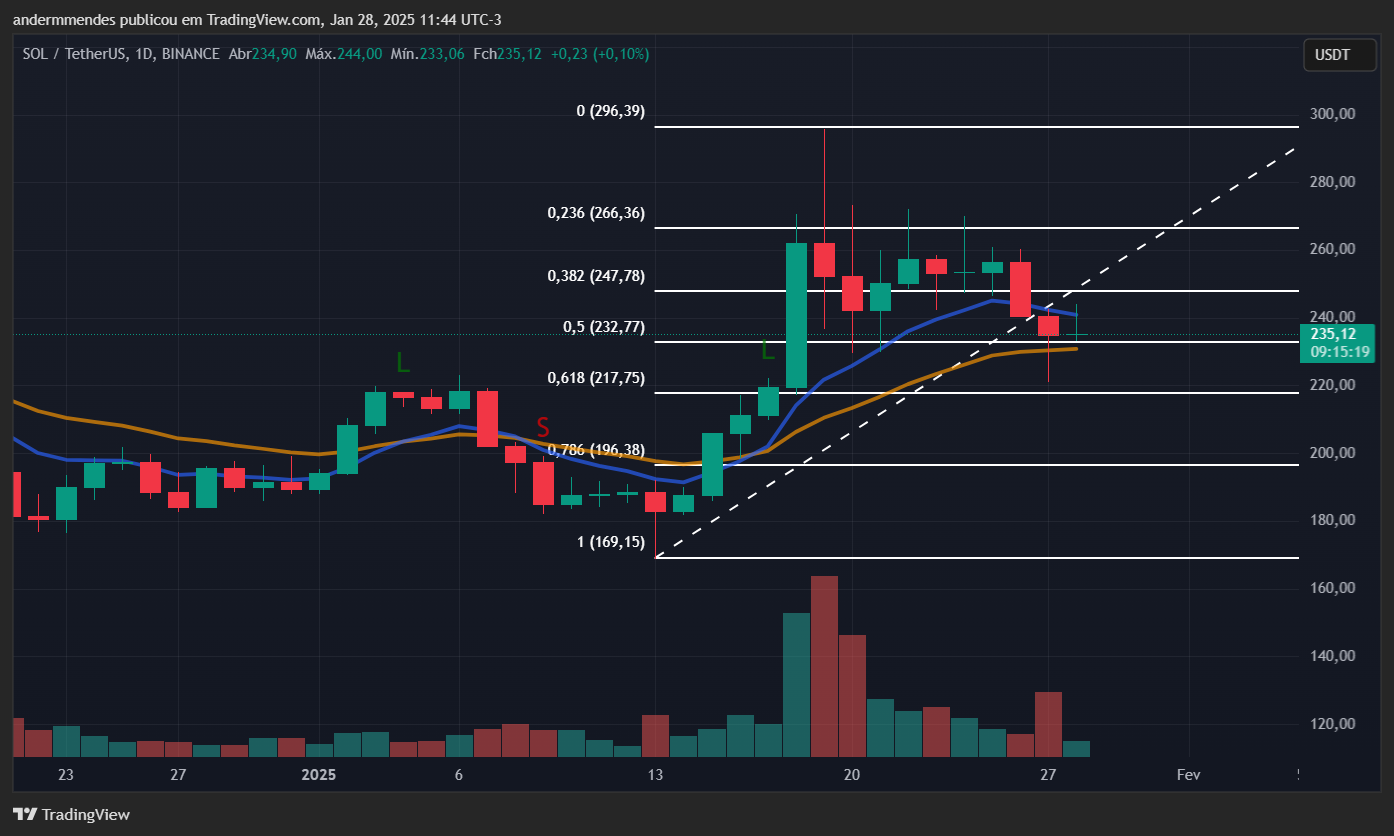Click the Fch closing value 235,12 in header
This screenshot has height=836, width=1394.
520,54
